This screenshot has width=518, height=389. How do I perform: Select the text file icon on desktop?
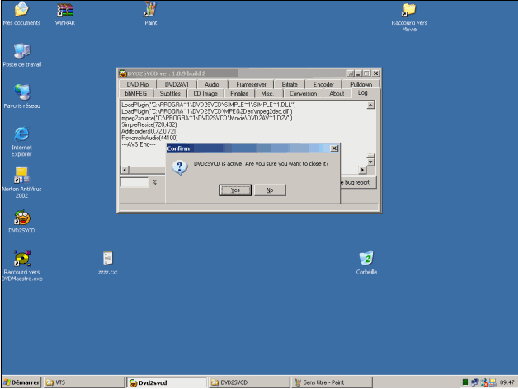108,259
